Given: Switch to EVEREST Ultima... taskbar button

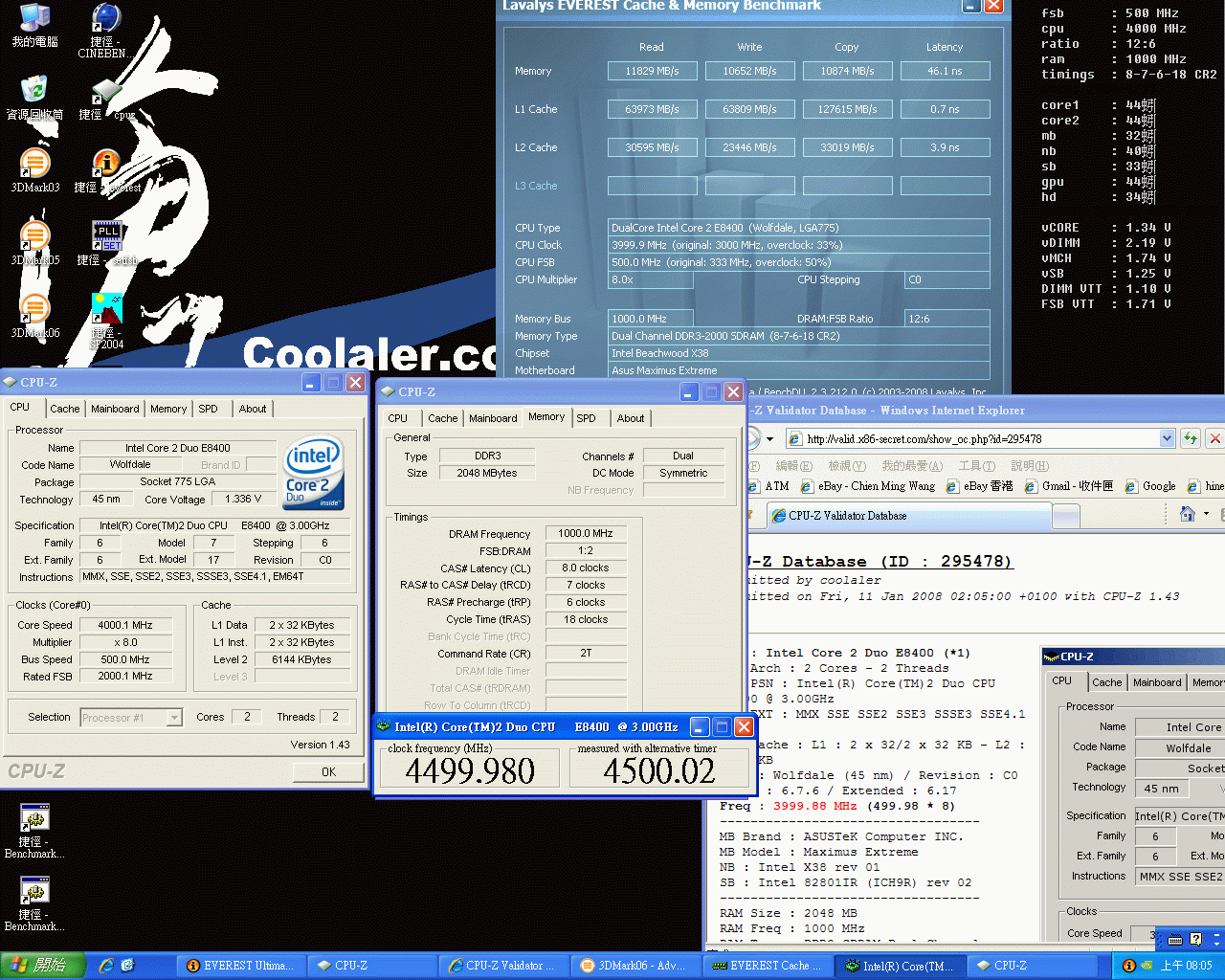Looking at the screenshot, I should point(241,966).
